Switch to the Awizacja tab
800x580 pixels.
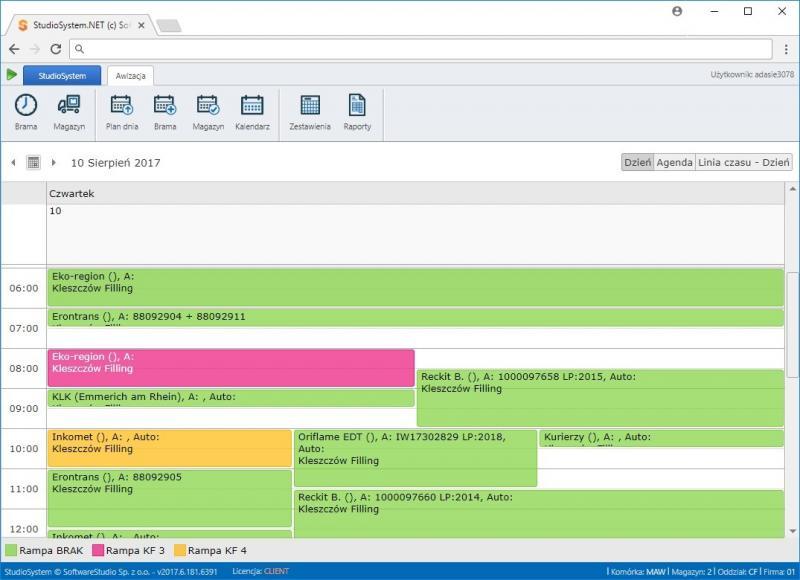pyautogui.click(x=130, y=76)
